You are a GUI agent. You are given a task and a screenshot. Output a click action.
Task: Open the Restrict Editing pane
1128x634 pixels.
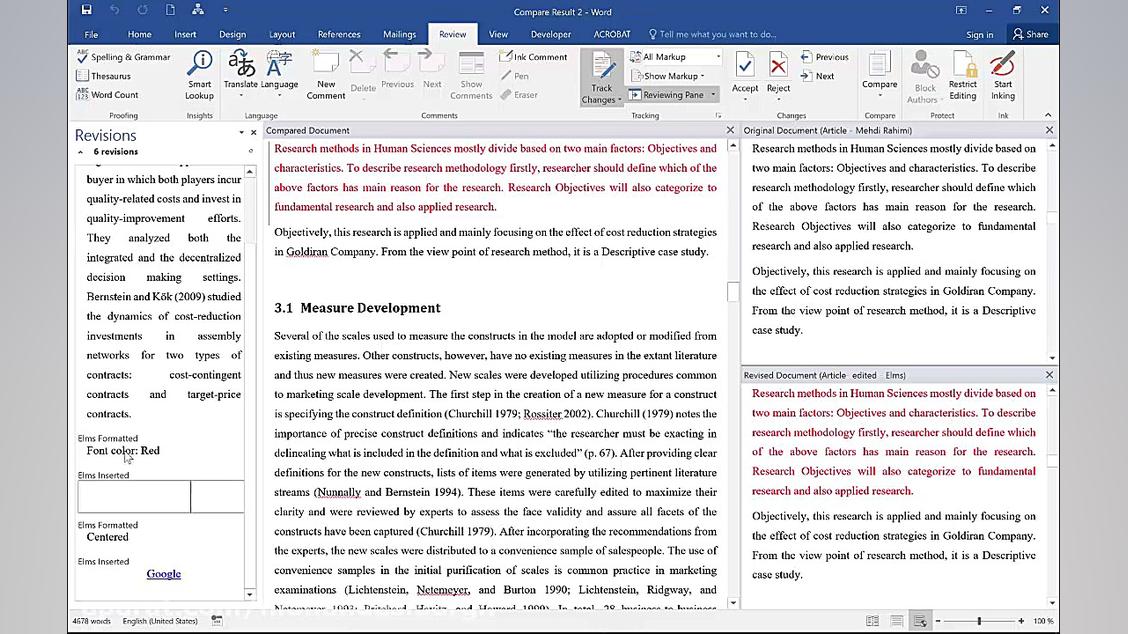963,75
